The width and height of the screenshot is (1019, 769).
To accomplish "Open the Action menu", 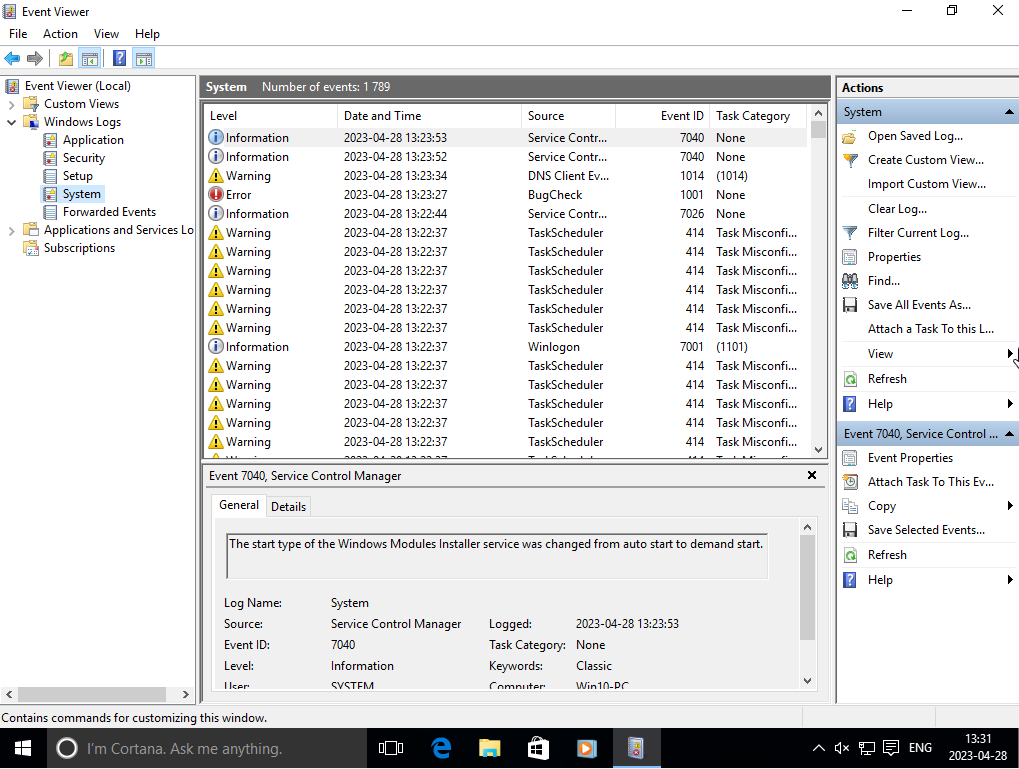I will 60,34.
